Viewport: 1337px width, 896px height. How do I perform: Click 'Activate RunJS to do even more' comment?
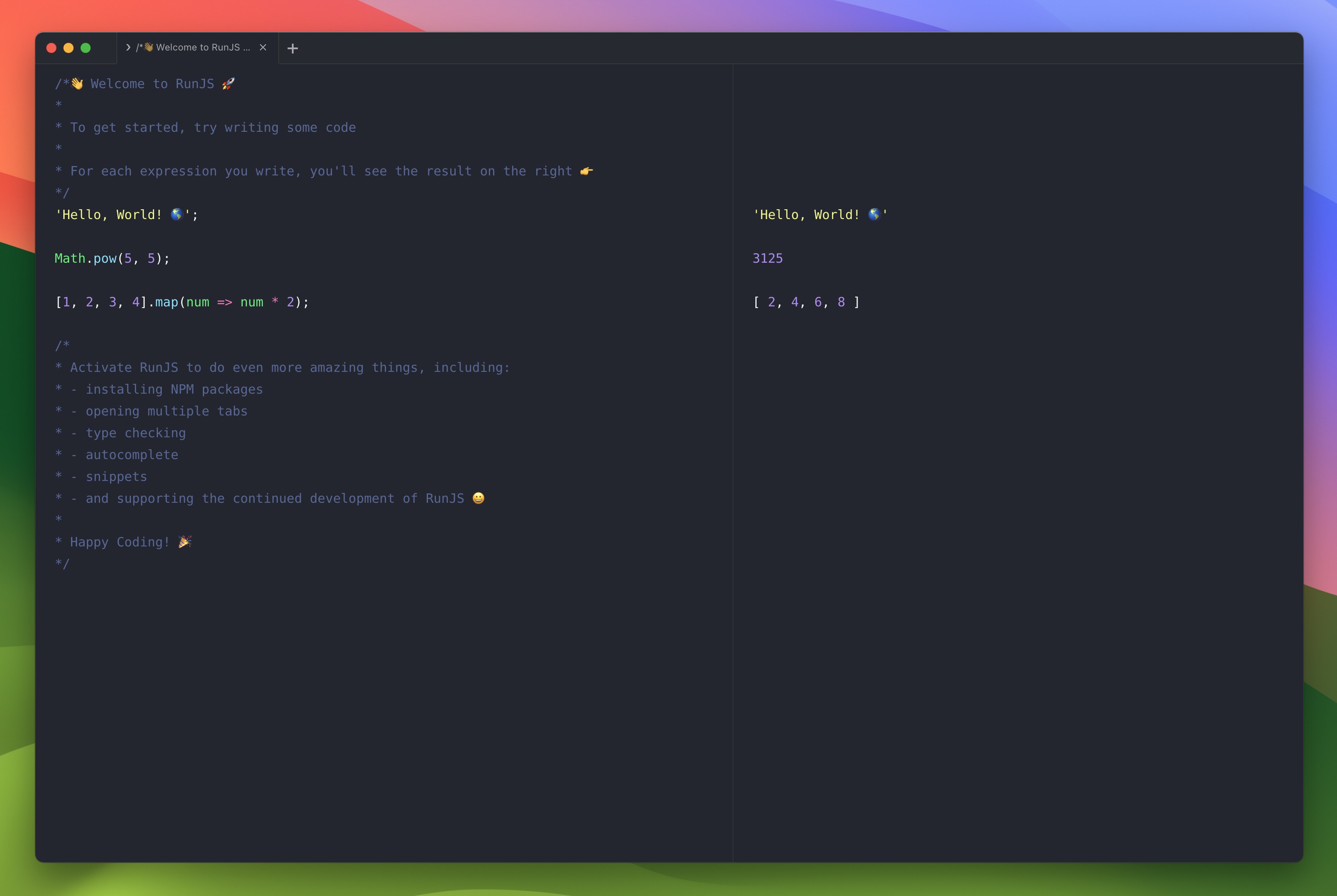pos(282,368)
